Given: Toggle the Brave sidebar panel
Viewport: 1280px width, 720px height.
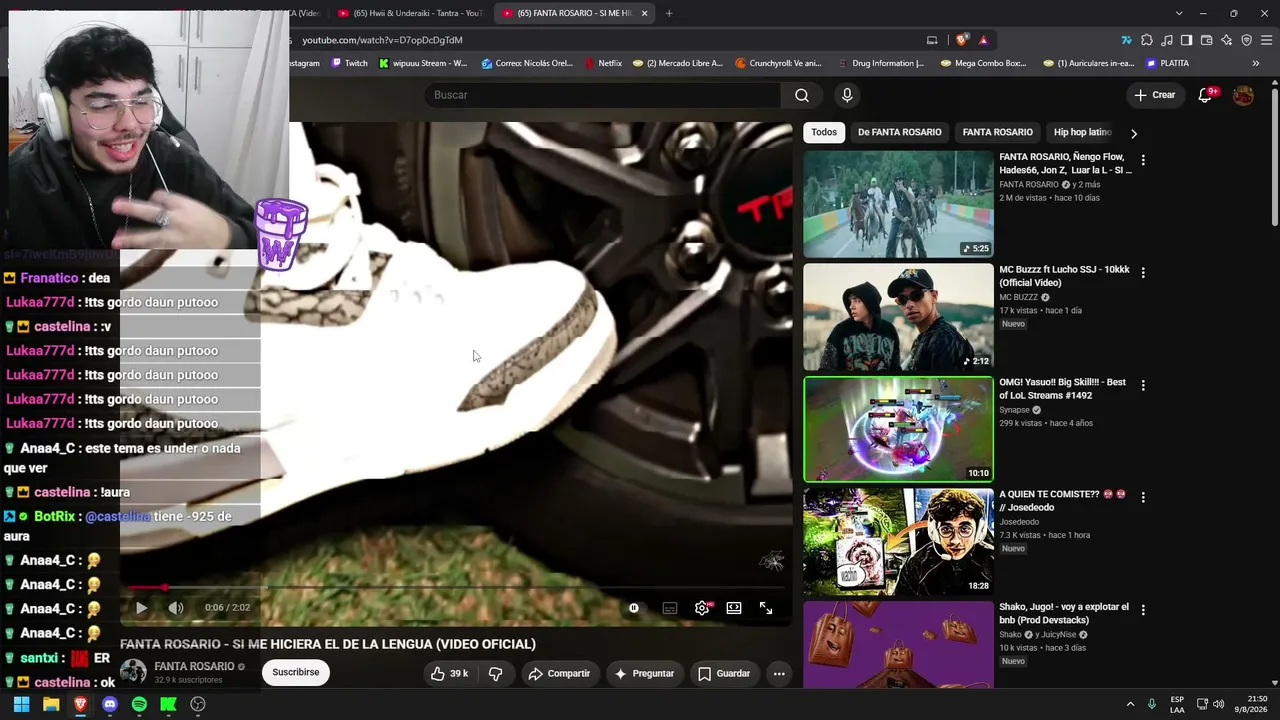Looking at the screenshot, I should coord(1186,40).
